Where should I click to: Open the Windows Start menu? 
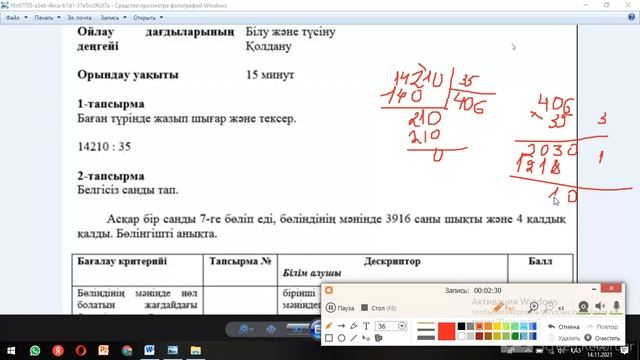(x=11, y=351)
